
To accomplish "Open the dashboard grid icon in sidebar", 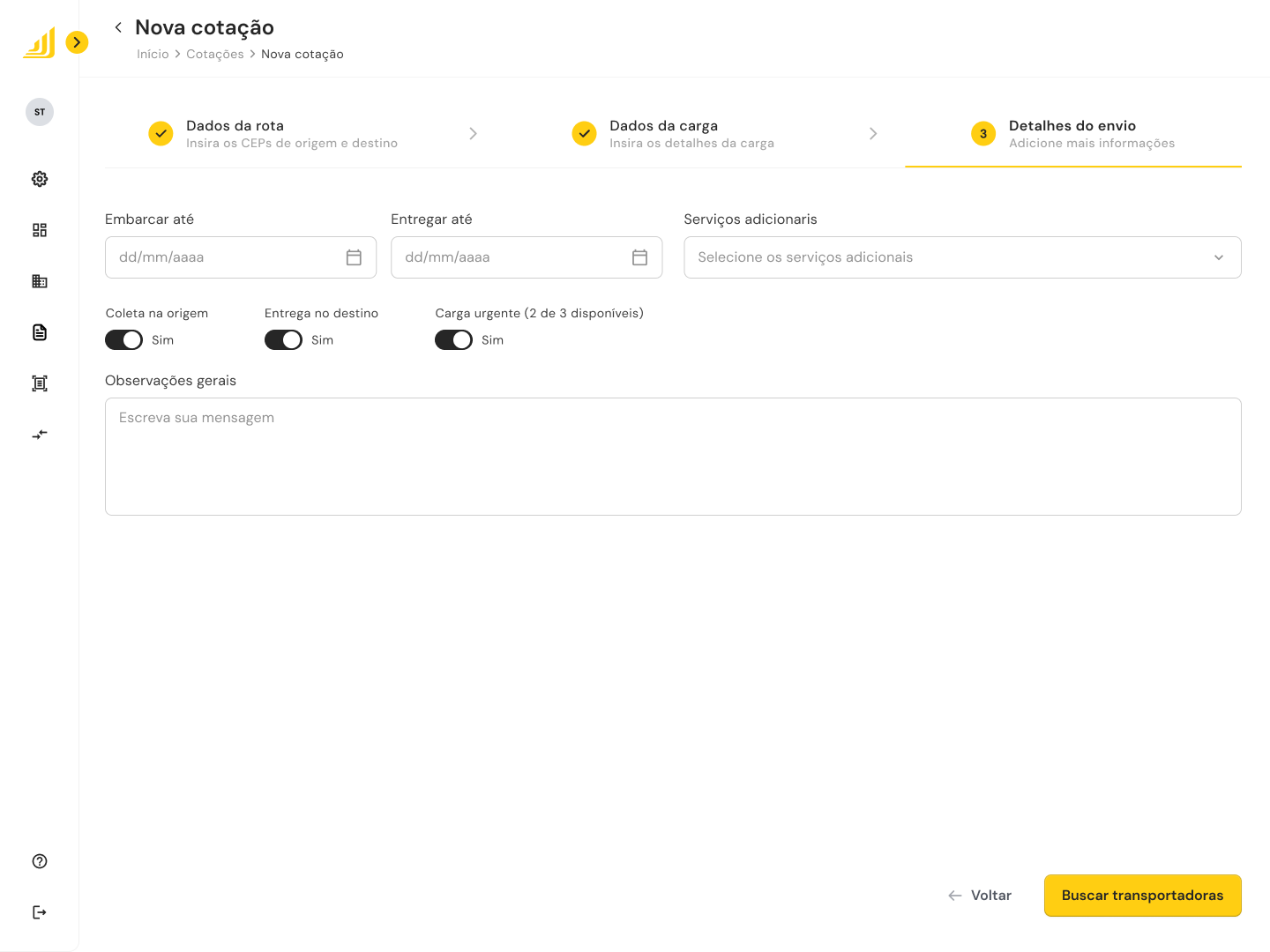I will (40, 230).
